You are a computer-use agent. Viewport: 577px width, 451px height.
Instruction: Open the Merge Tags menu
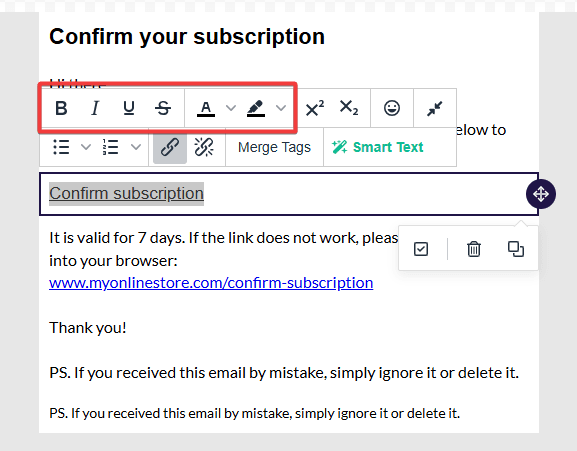275,147
